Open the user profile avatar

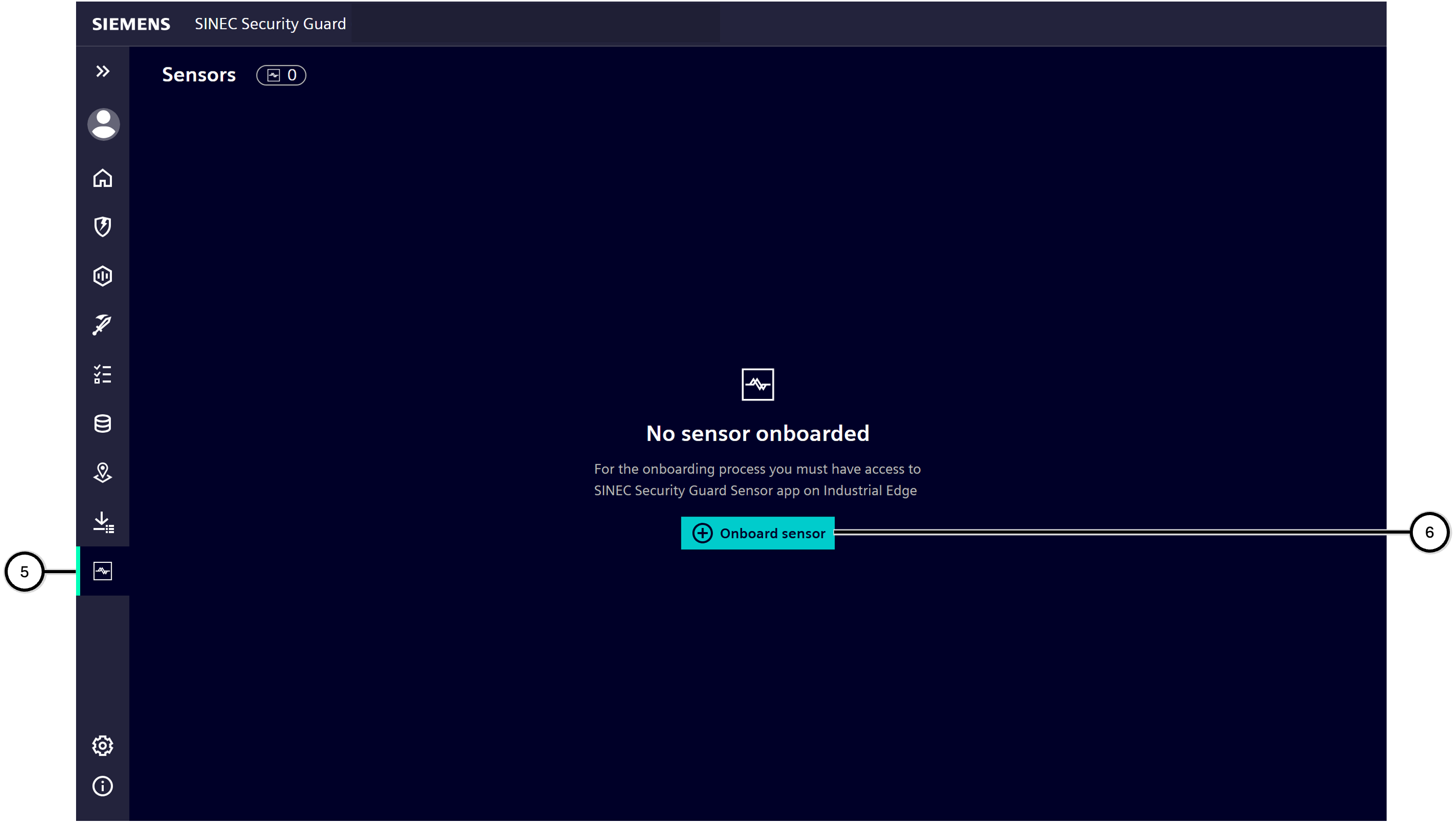coord(103,124)
